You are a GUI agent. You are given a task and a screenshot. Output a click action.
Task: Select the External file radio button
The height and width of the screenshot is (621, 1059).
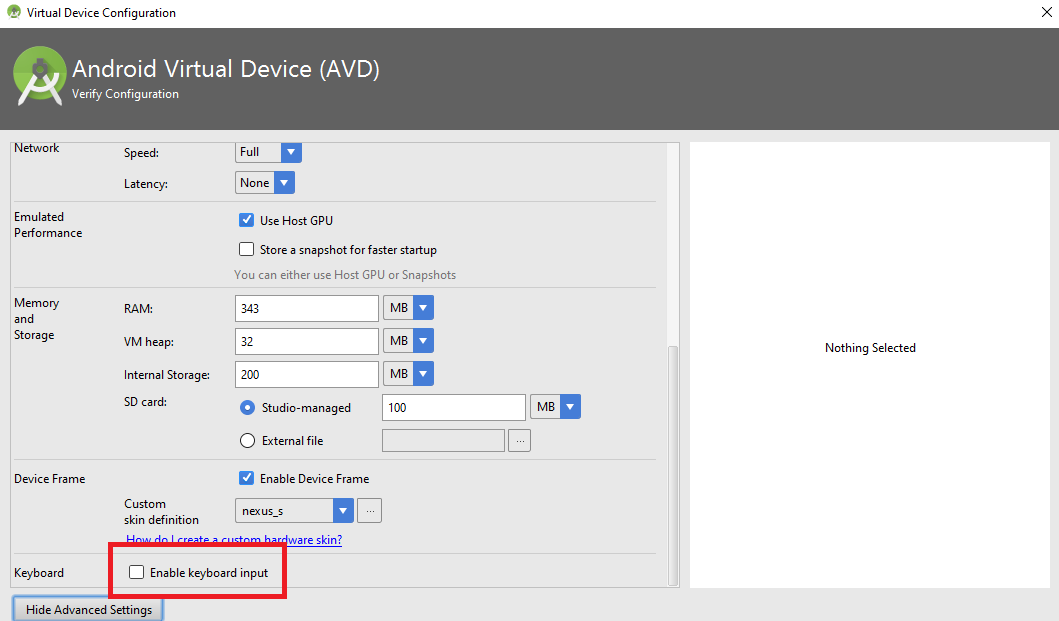[x=247, y=441]
